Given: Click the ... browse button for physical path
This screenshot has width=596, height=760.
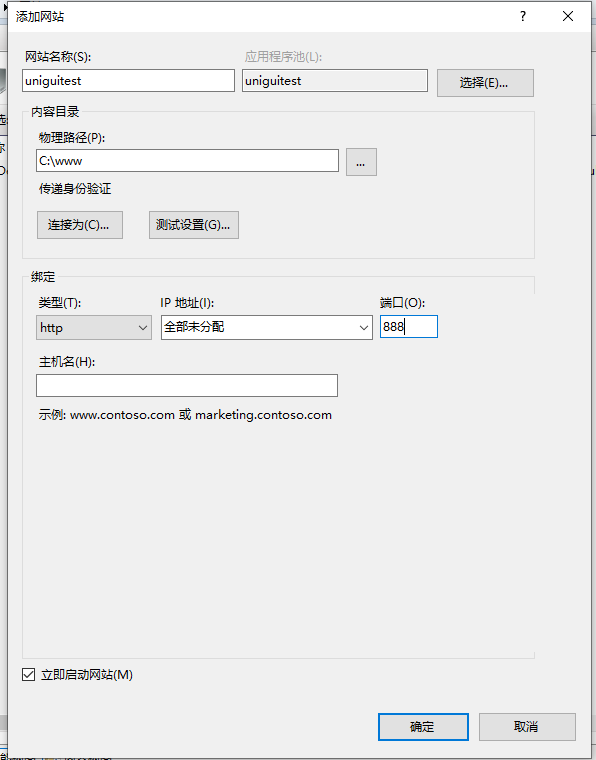Looking at the screenshot, I should [361, 162].
